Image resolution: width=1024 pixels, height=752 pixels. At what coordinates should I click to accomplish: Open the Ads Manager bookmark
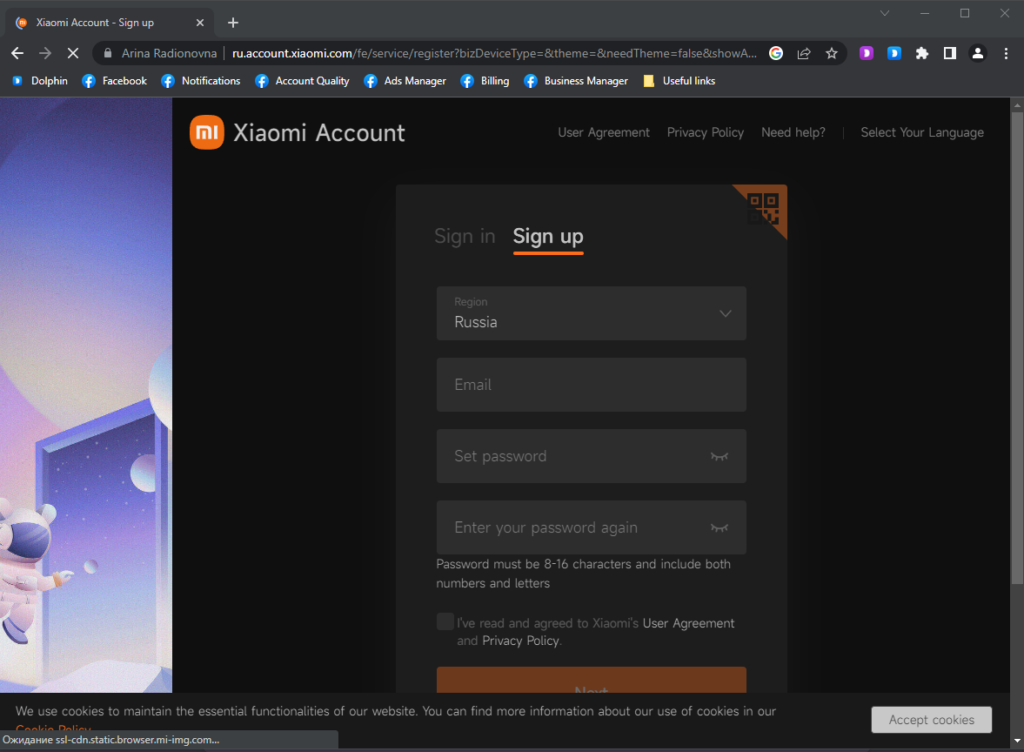[406, 81]
